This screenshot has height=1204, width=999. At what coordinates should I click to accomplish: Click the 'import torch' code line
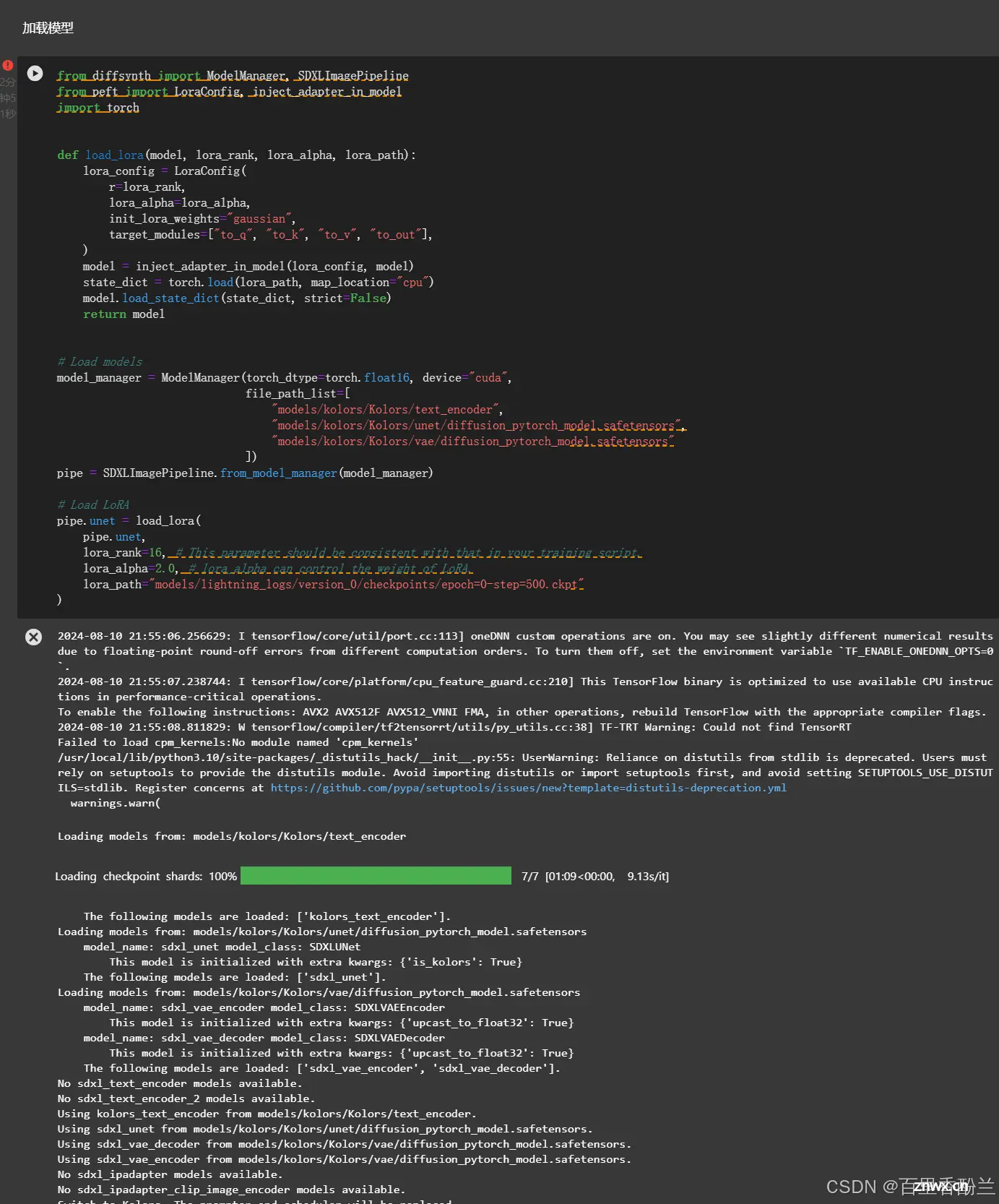click(x=98, y=108)
